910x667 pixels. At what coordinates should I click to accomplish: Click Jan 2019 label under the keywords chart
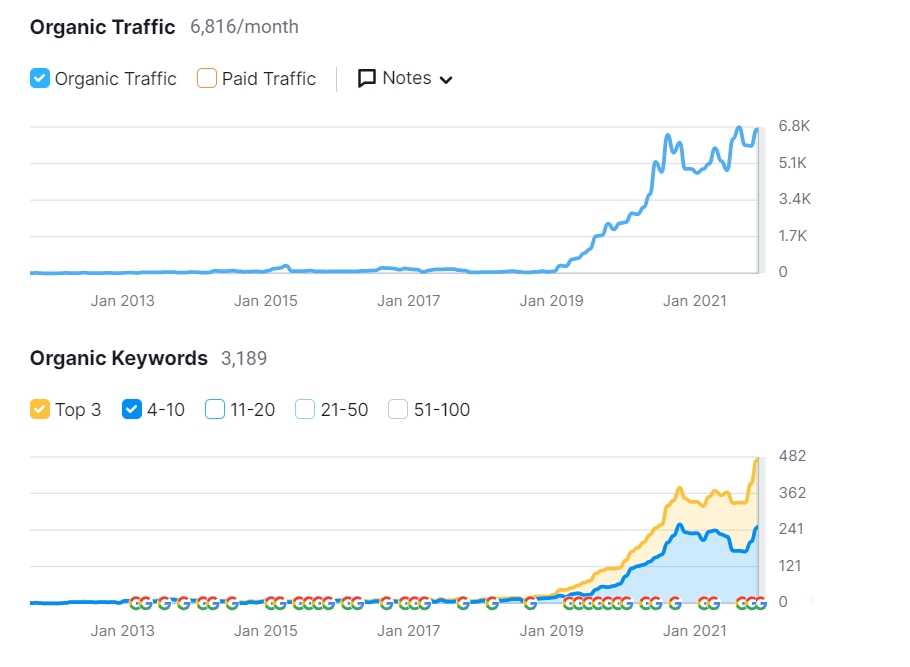click(551, 630)
